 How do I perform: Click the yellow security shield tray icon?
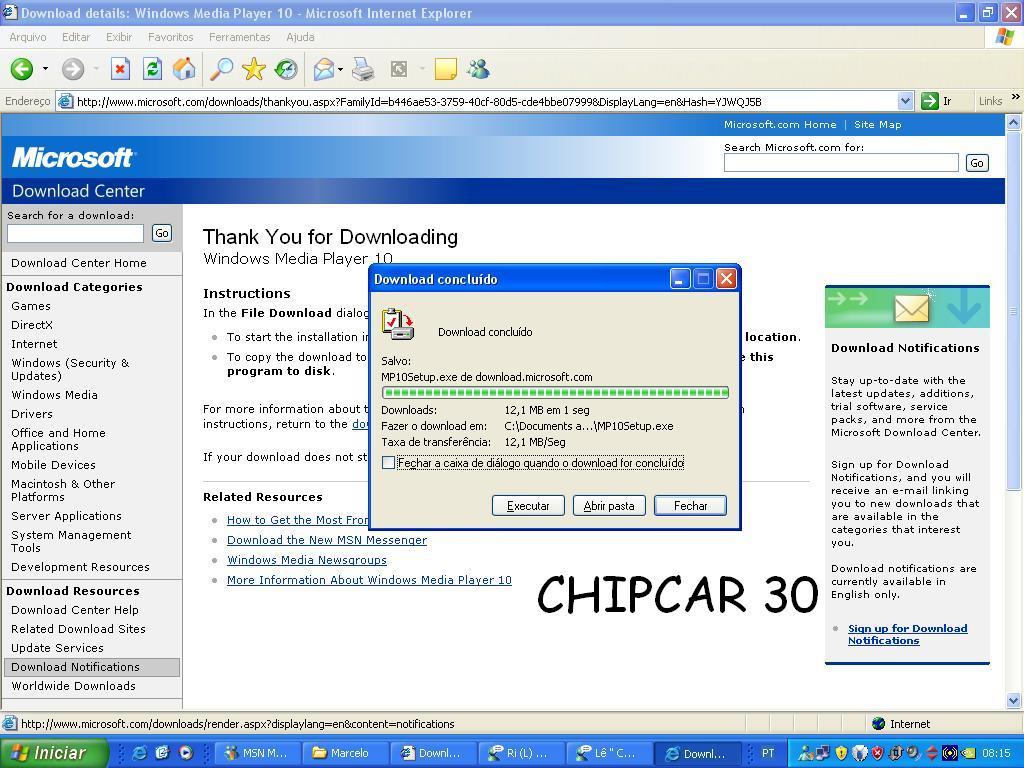[842, 753]
